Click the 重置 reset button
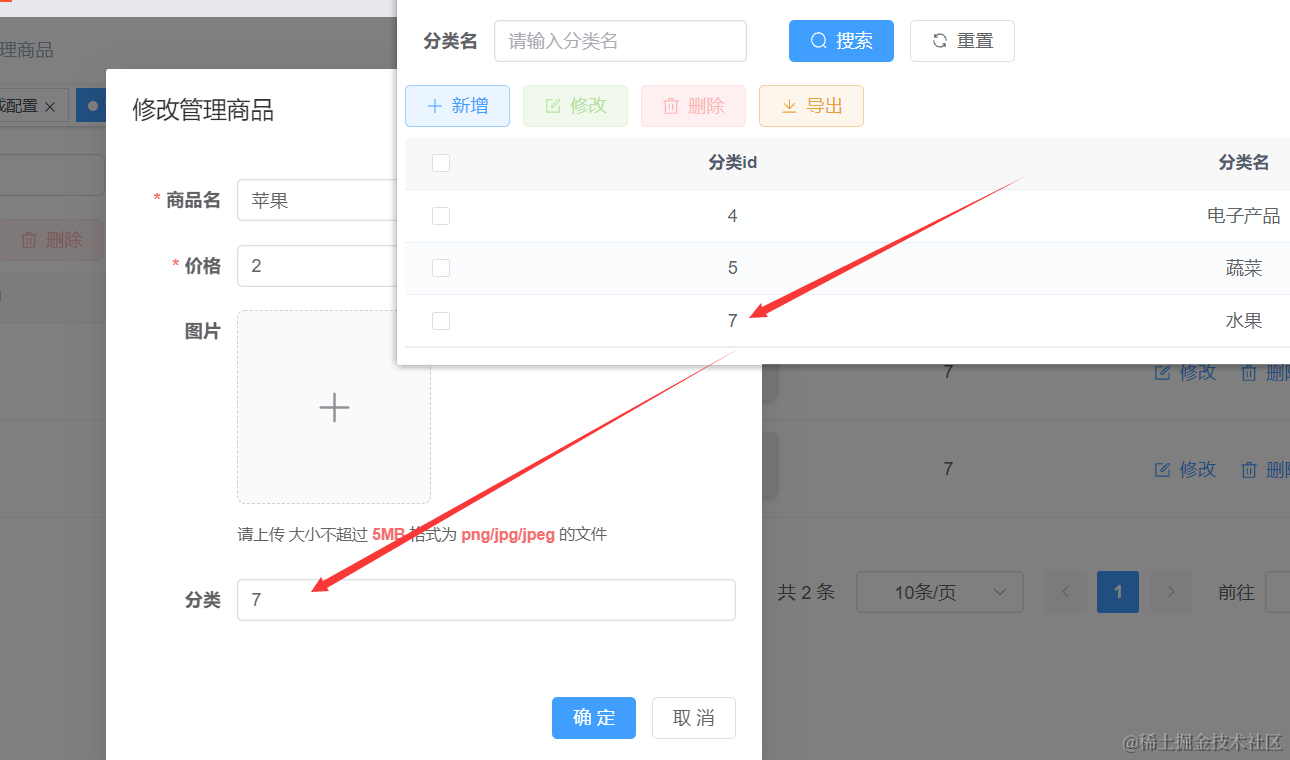This screenshot has height=760, width=1290. point(962,41)
